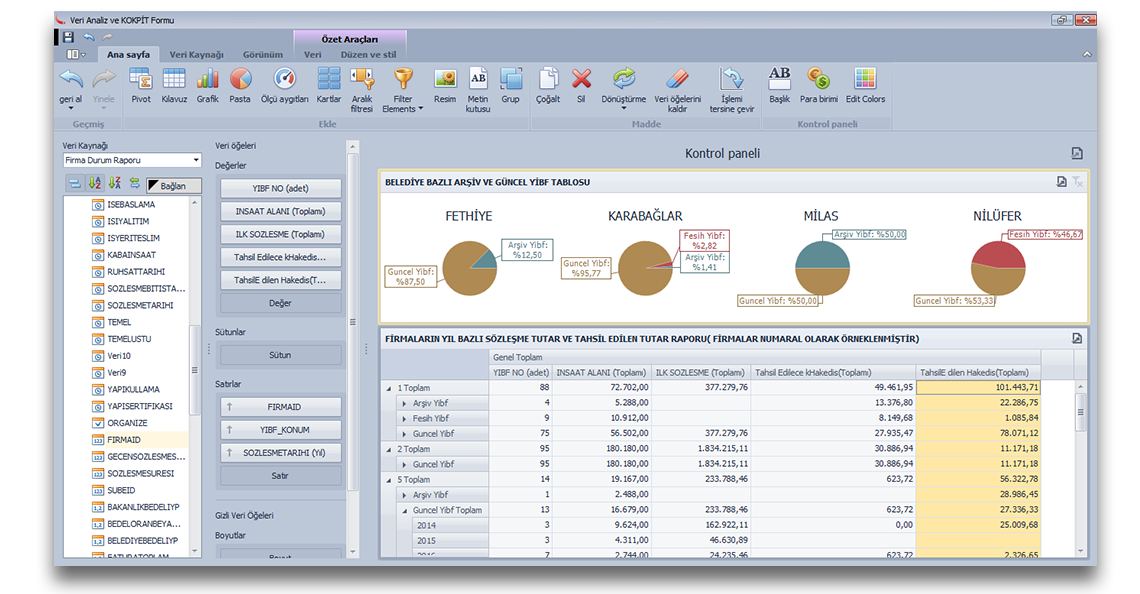Screen dimensions: 1140x594
Task: Toggle descending Z-A field sorting
Action: 114,184
